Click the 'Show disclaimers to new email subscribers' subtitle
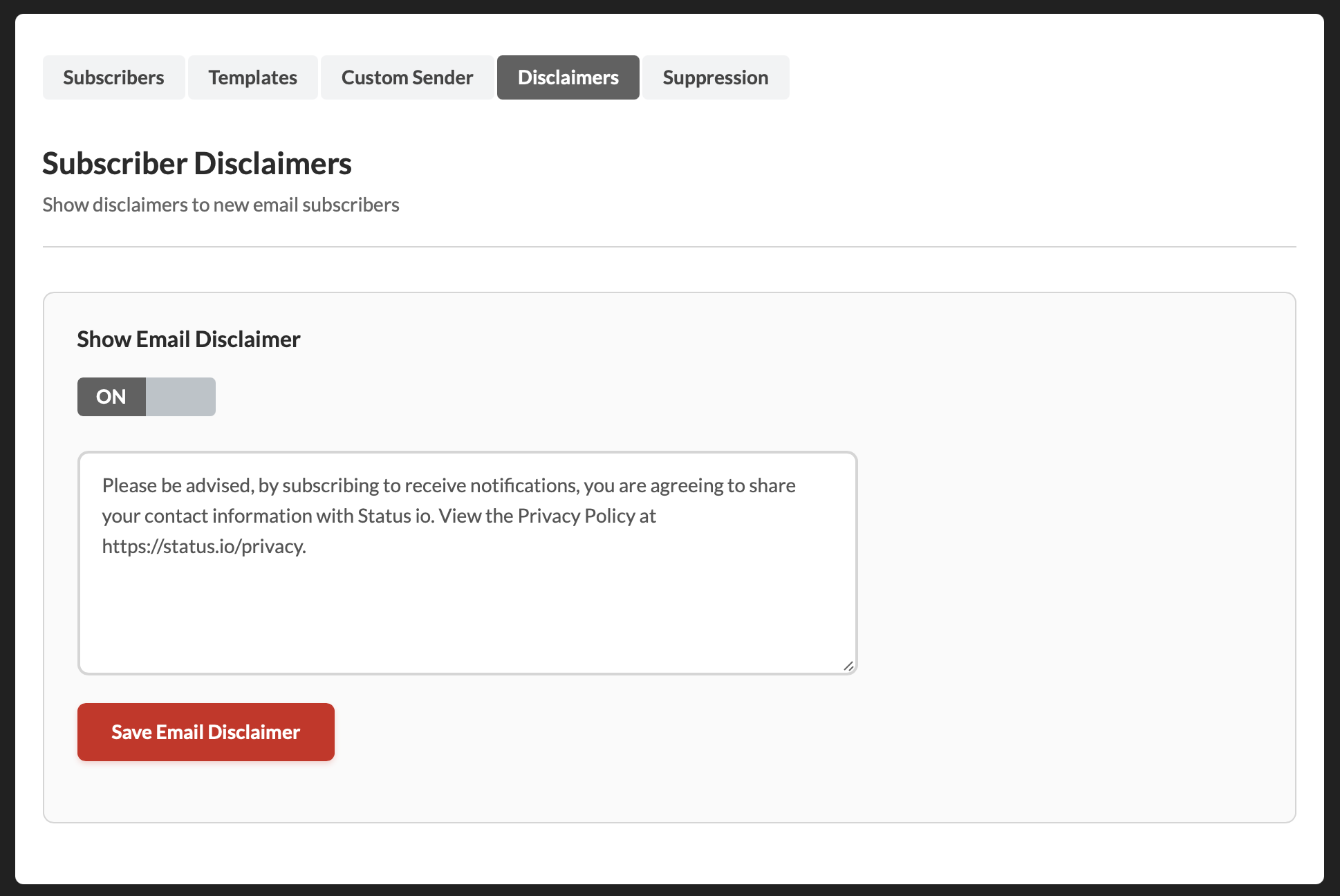 (x=221, y=205)
